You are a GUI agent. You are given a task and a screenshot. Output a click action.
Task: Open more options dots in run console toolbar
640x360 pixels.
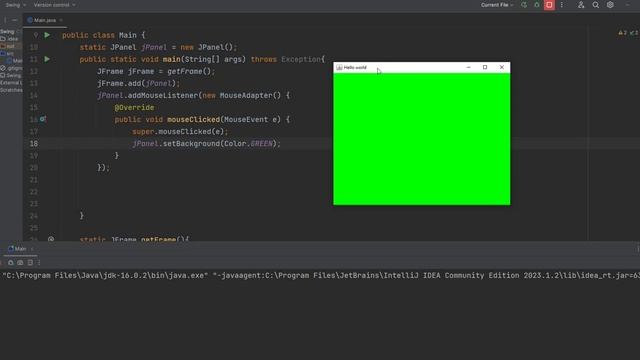pos(39,262)
